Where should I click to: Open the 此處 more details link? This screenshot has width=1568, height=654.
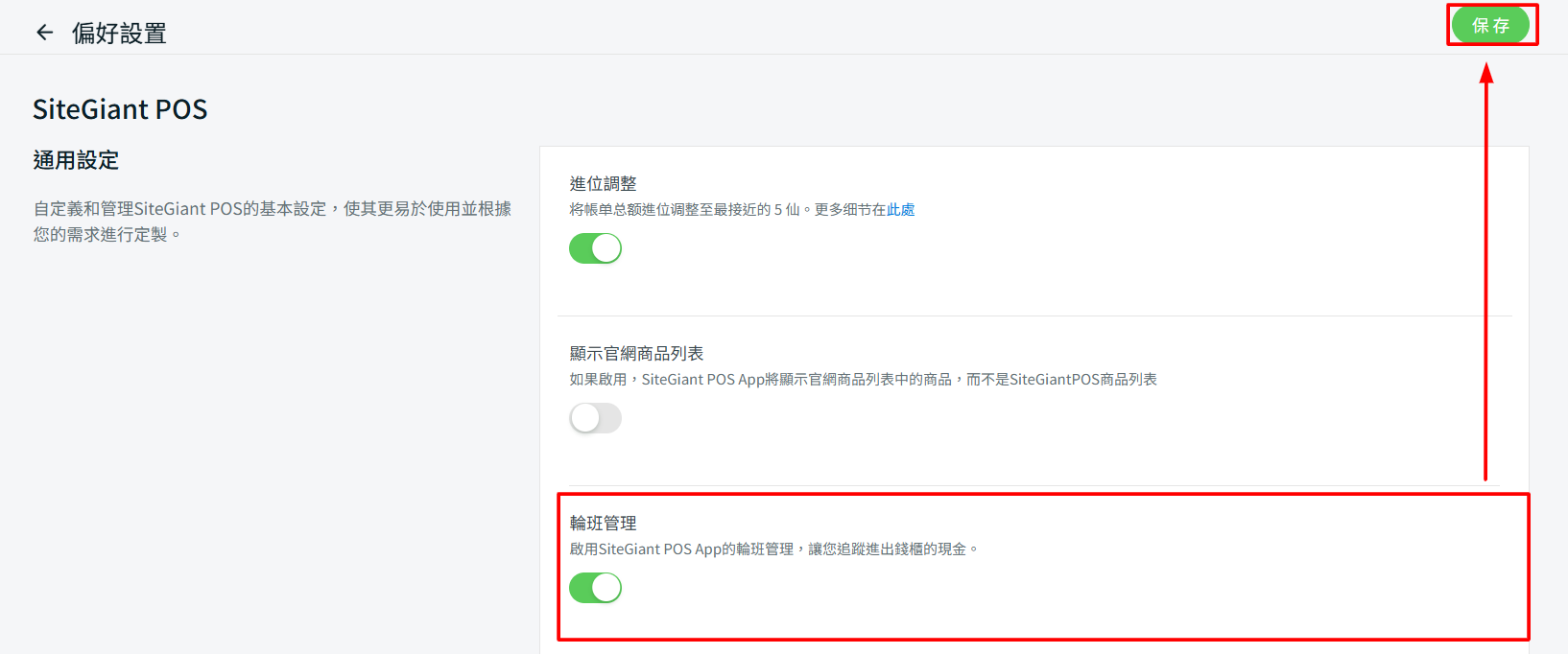click(x=900, y=210)
